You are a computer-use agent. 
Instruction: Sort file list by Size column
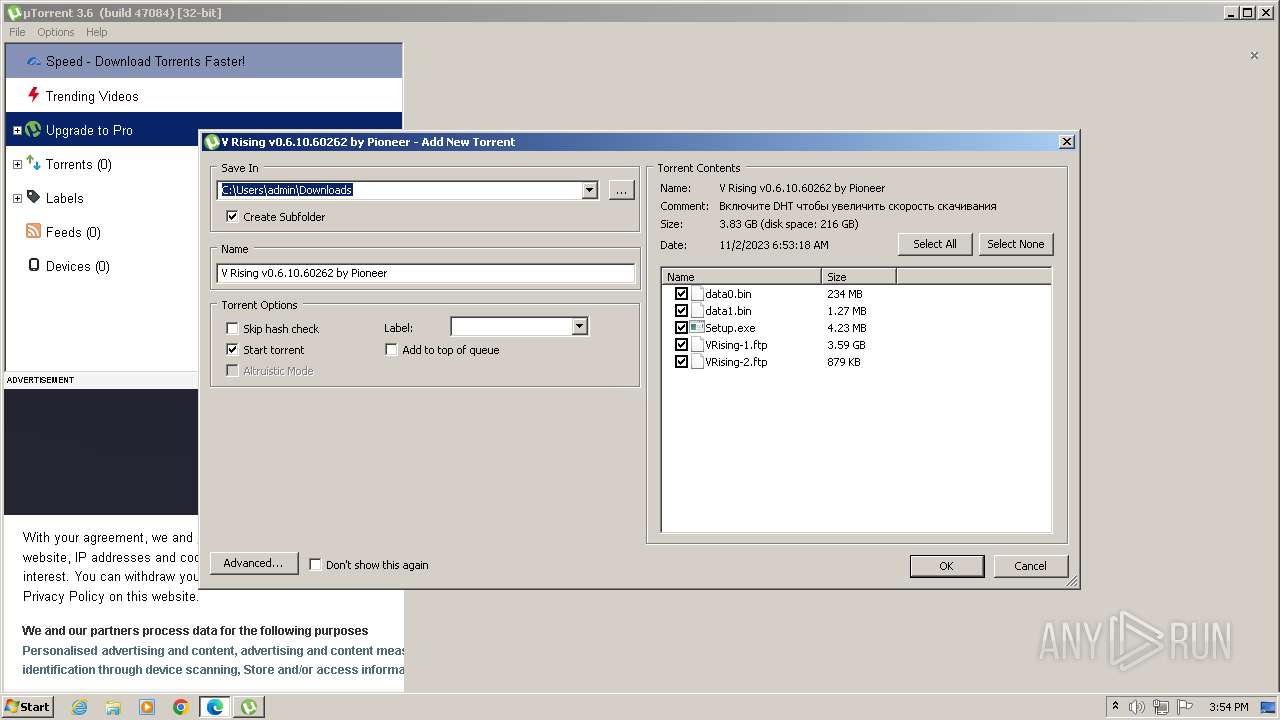tap(859, 277)
